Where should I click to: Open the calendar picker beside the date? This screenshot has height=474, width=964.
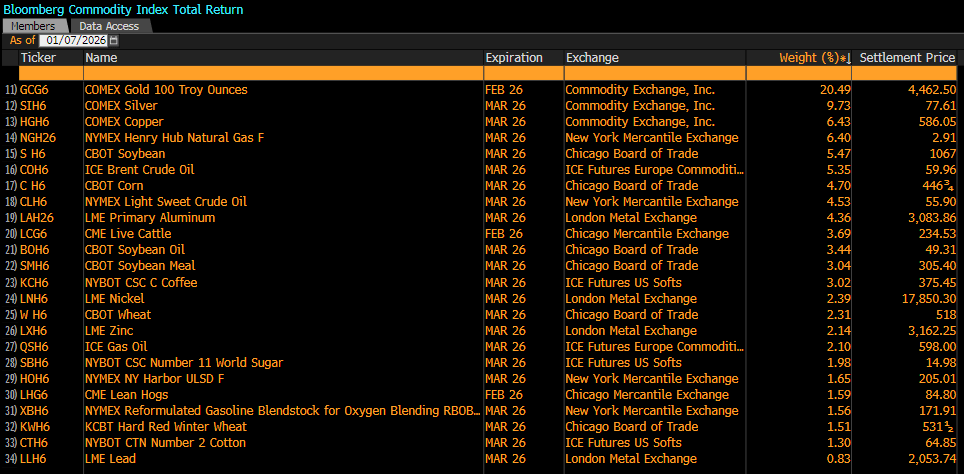coord(114,41)
